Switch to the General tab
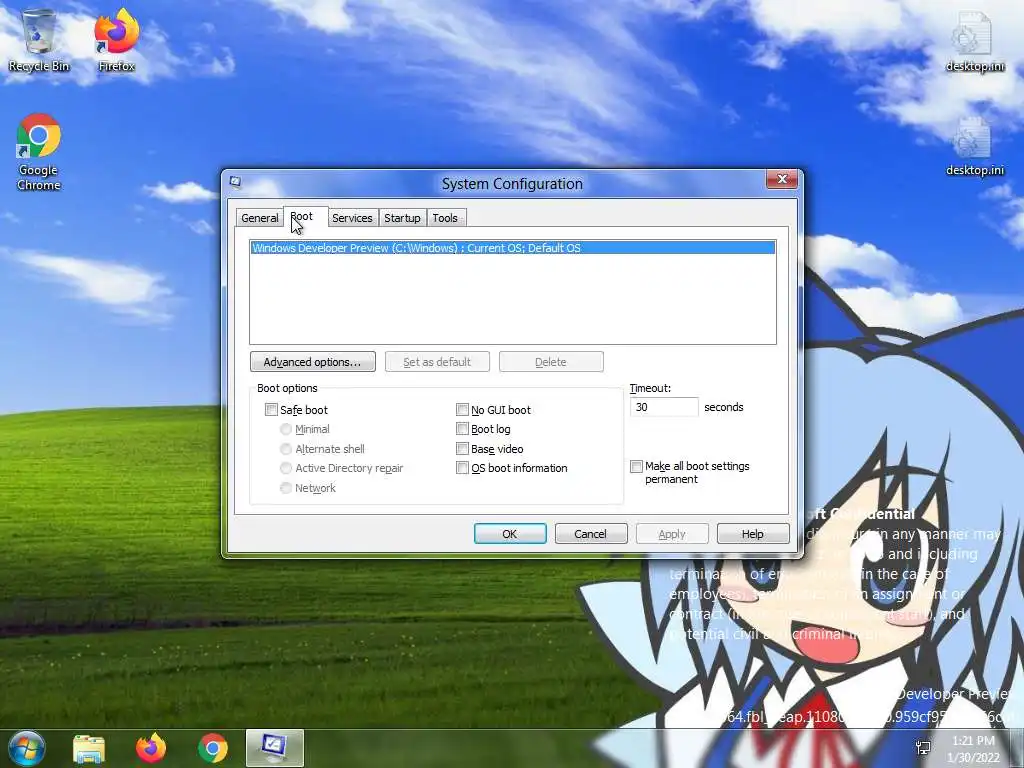Viewport: 1024px width, 768px height. coord(259,218)
